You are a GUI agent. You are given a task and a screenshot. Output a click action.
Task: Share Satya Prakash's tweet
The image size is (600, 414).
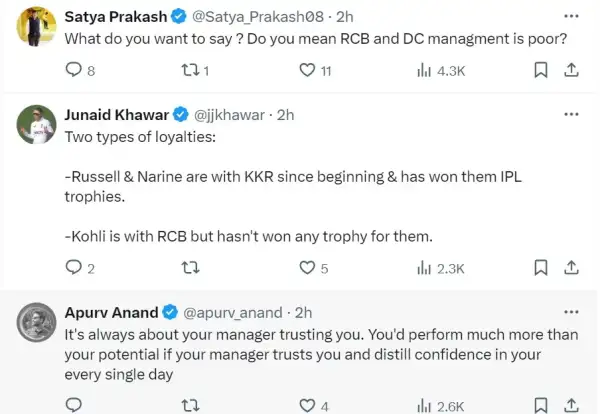(x=571, y=70)
